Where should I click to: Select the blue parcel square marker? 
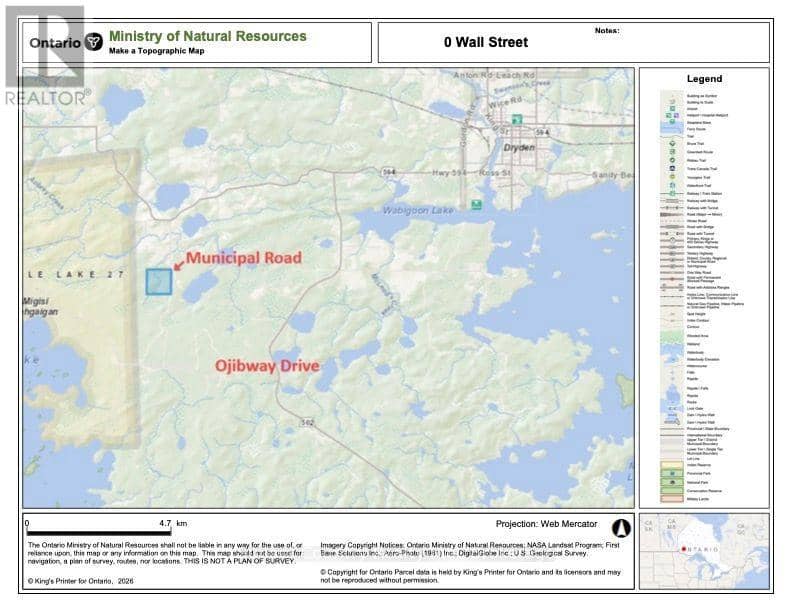click(159, 282)
